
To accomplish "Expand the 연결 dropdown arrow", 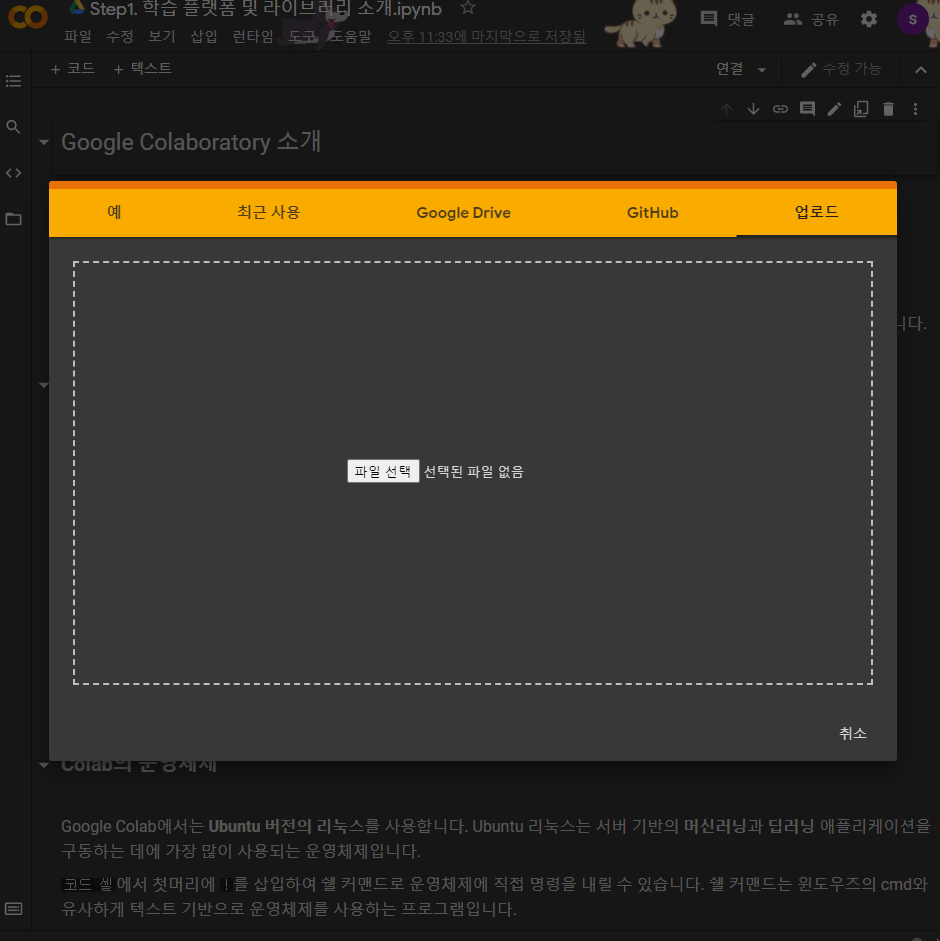I will coord(762,70).
